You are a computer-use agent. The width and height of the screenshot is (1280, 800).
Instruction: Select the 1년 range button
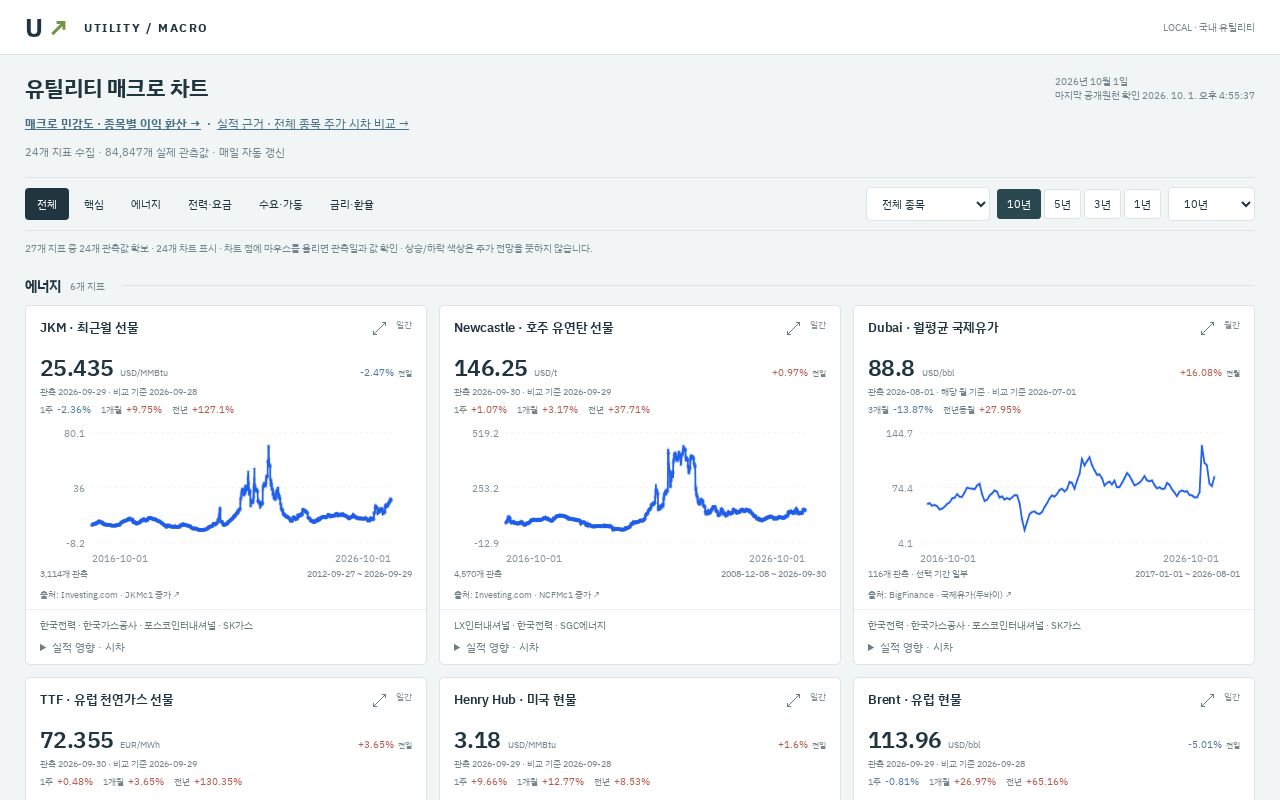pos(1142,204)
